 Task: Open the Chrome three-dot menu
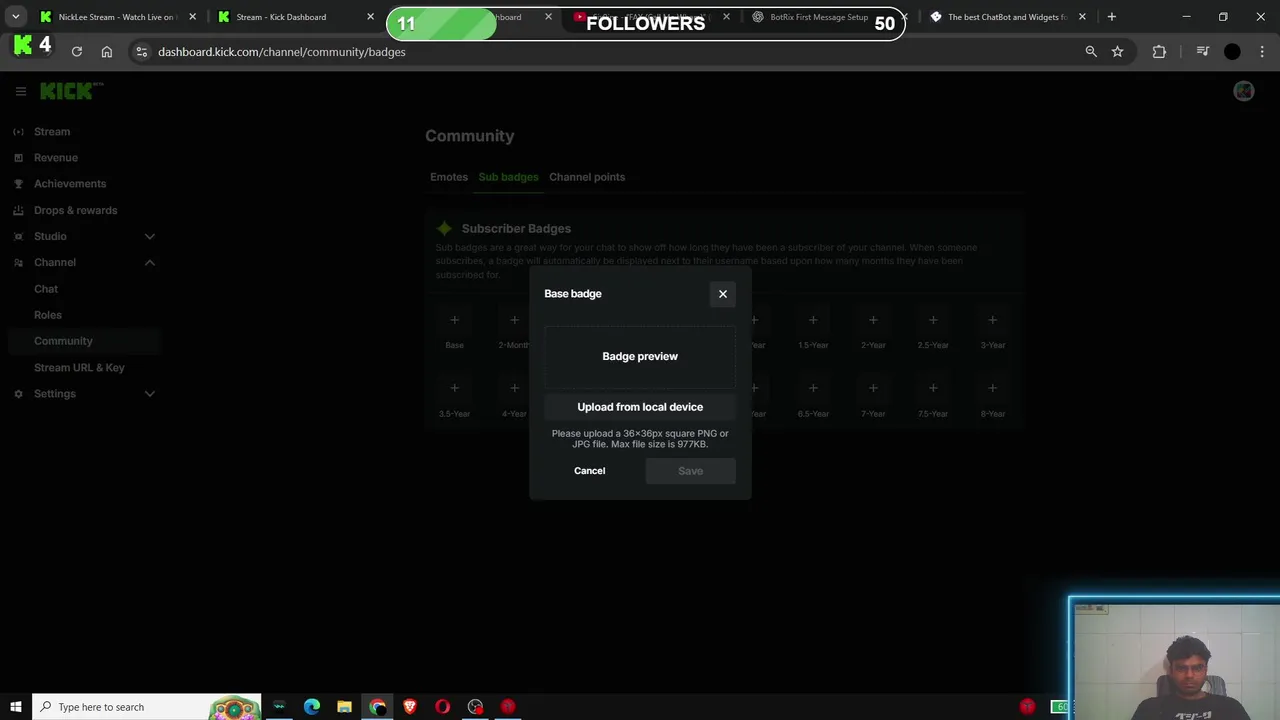pos(1264,52)
